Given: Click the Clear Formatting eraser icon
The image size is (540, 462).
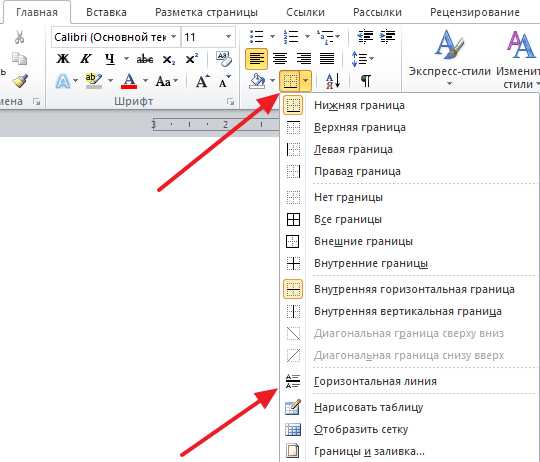Looking at the screenshot, I should pyautogui.click(x=224, y=59).
